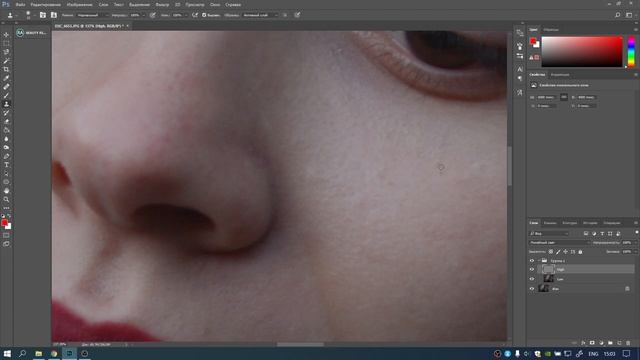Create a new layer with the icon
The width and height of the screenshot is (640, 360).
[619, 343]
